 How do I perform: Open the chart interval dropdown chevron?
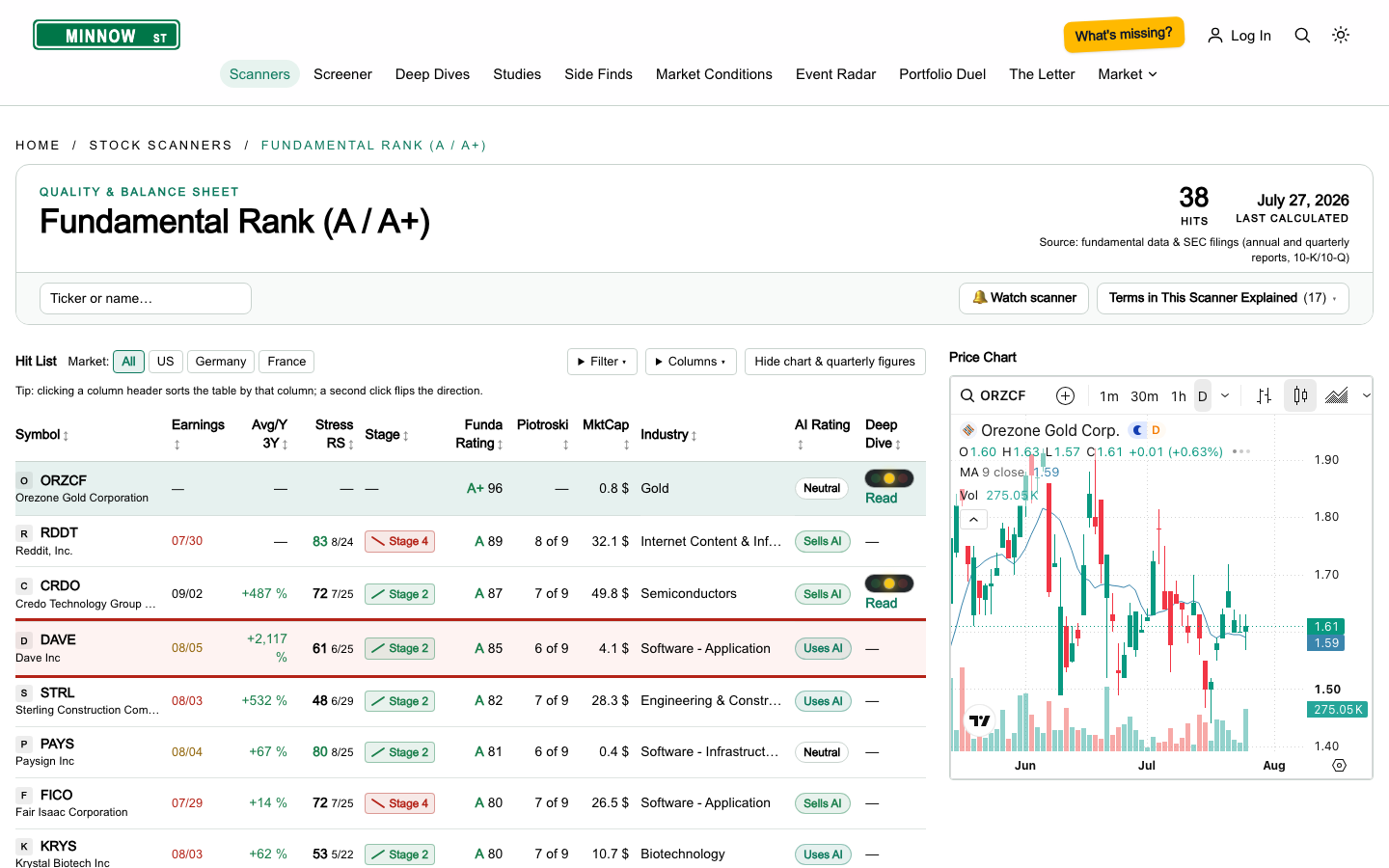[1225, 395]
